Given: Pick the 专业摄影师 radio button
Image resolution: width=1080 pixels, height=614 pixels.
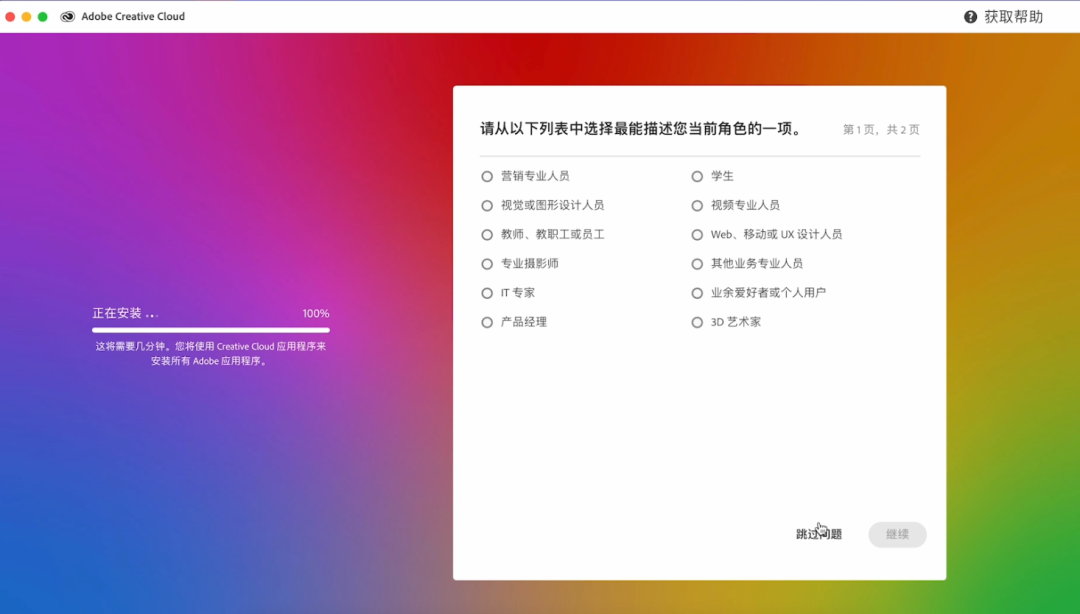Looking at the screenshot, I should (x=487, y=264).
